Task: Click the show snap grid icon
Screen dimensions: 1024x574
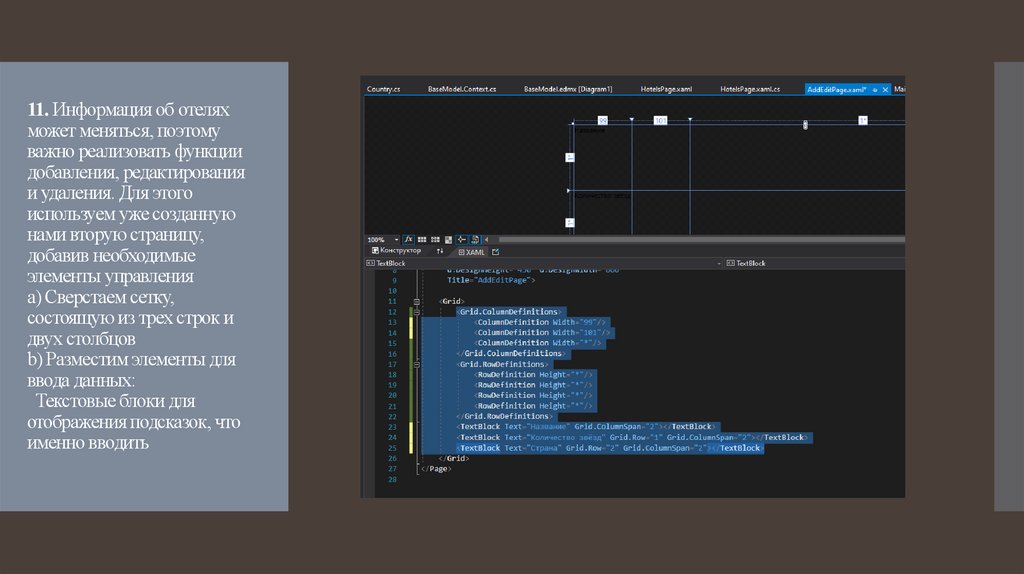Action: [422, 240]
